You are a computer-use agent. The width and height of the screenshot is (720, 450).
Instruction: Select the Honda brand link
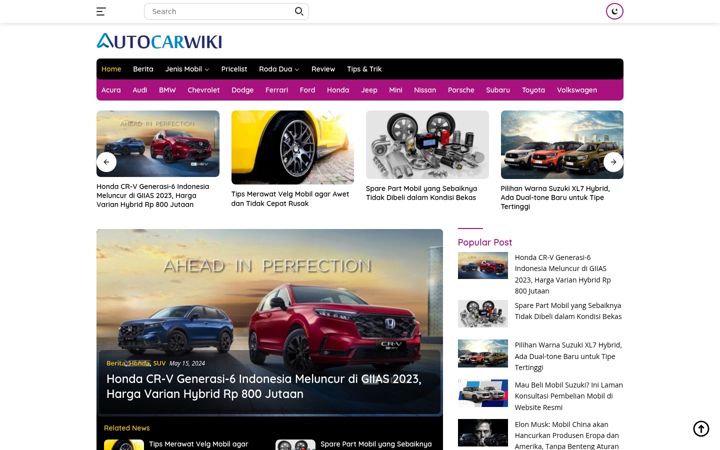338,90
